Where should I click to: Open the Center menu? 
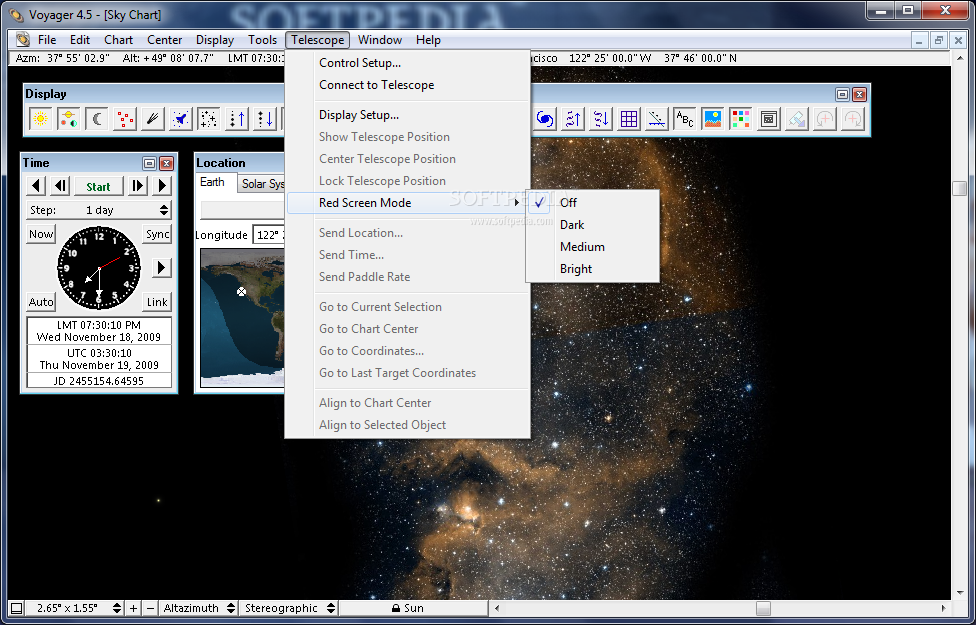pyautogui.click(x=164, y=39)
